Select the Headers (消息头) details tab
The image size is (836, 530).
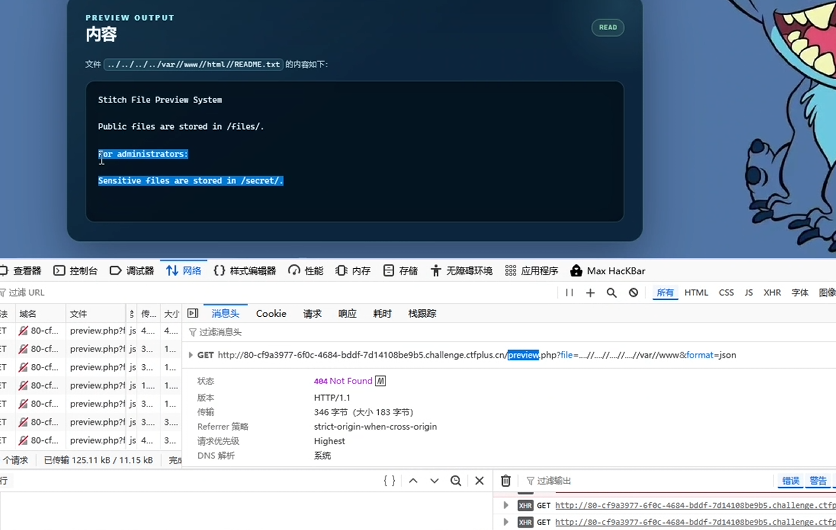click(x=225, y=314)
